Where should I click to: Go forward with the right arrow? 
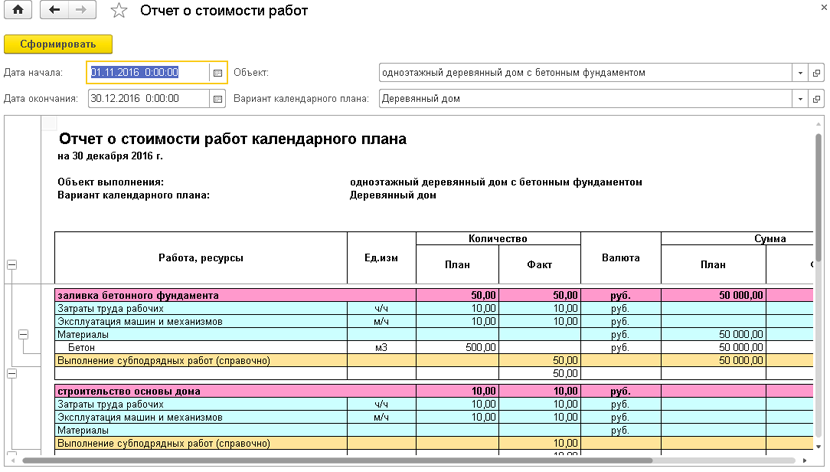point(82,10)
